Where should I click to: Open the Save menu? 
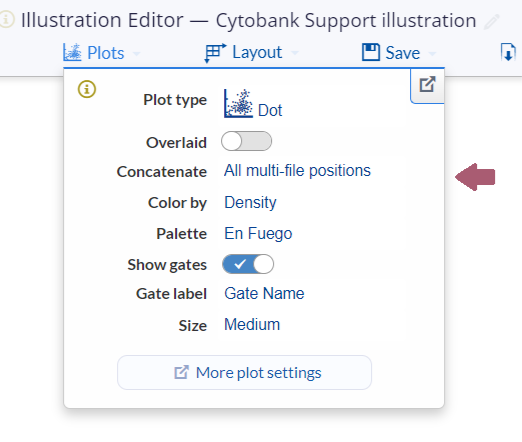pyautogui.click(x=399, y=53)
